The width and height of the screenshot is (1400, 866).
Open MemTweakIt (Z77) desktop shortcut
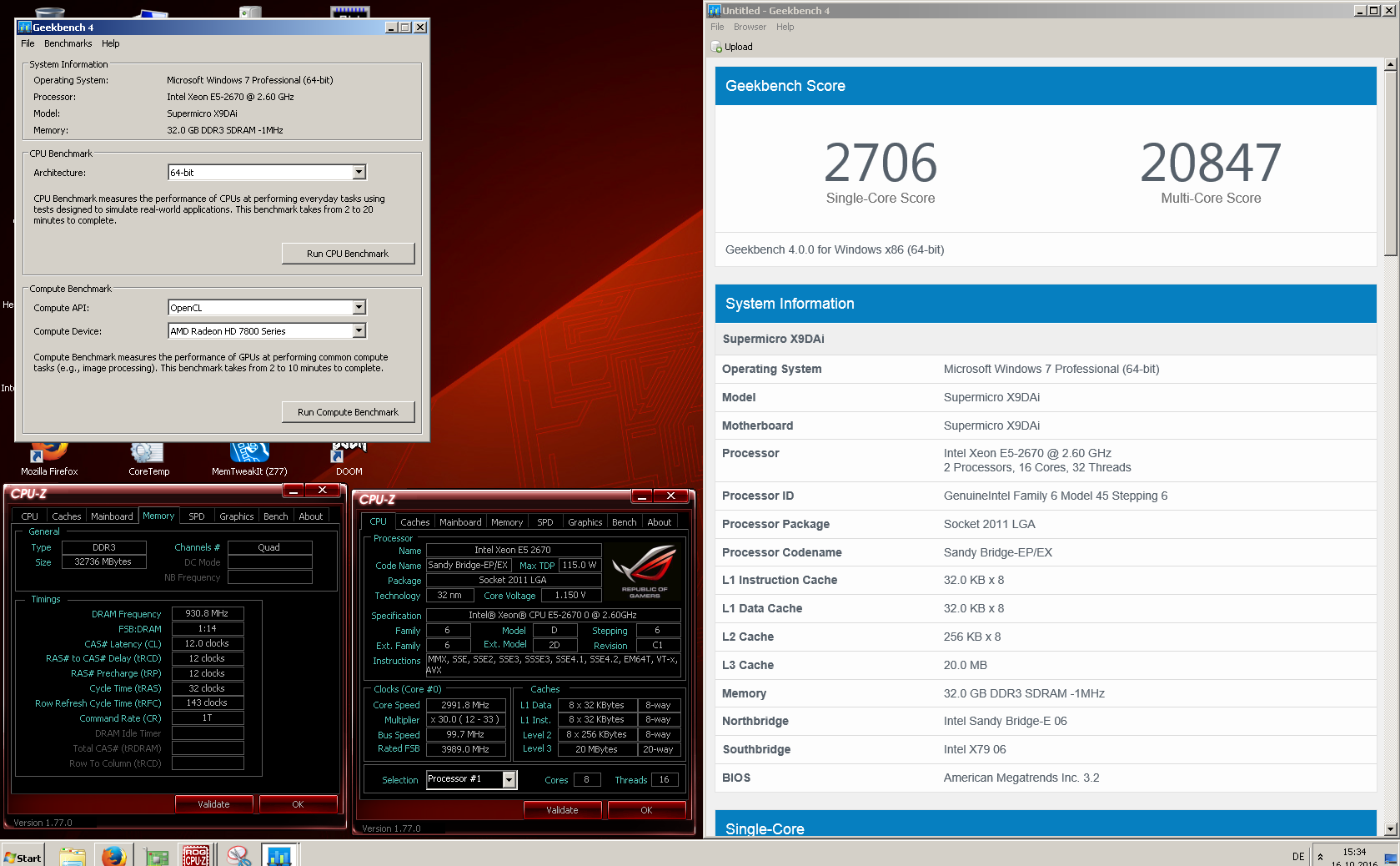249,460
